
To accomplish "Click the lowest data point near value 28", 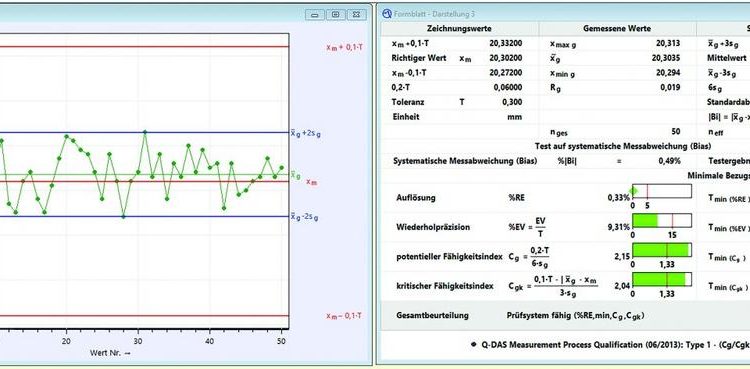I will click(x=123, y=217).
